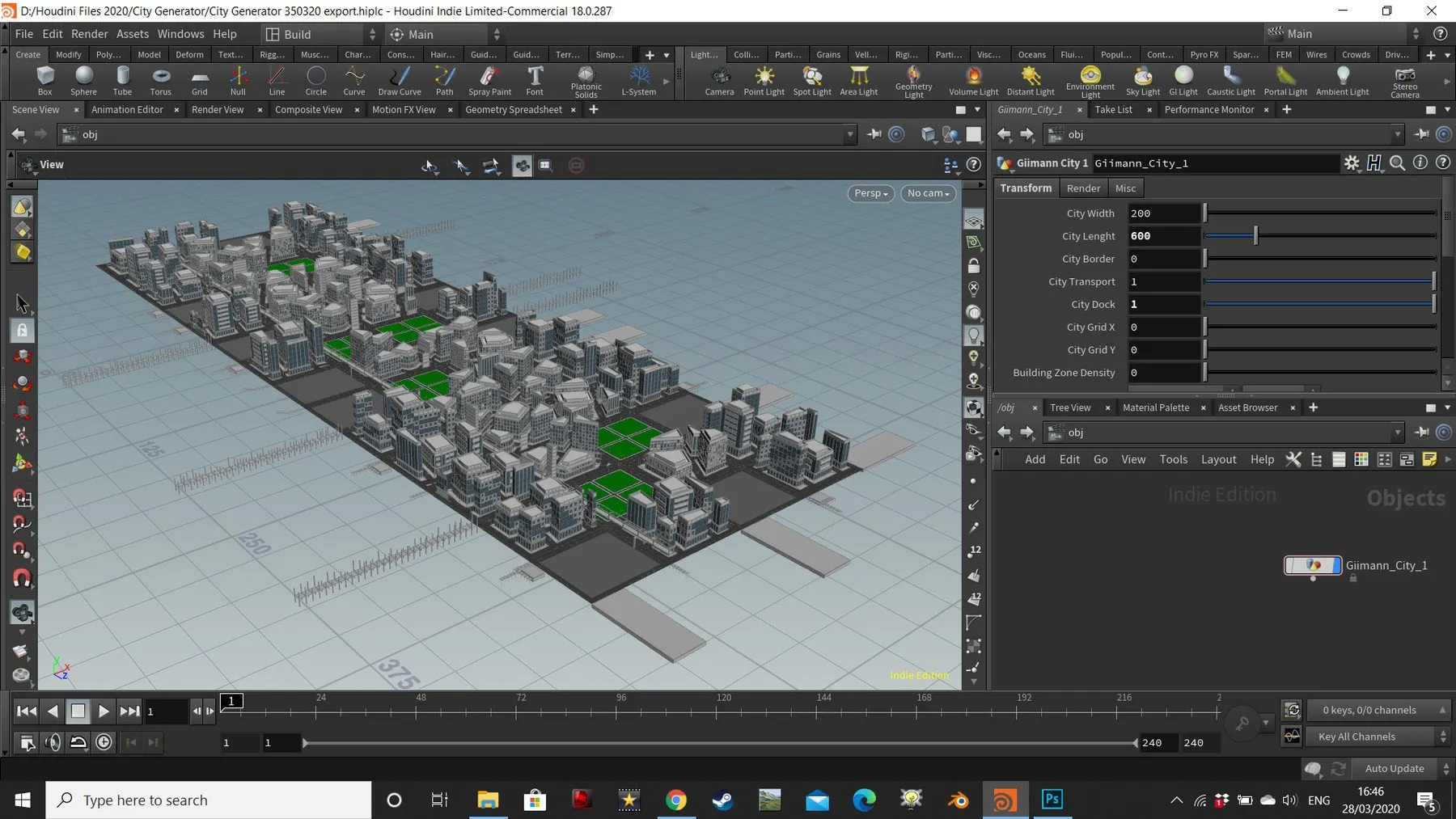
Task: Toggle the viewport camera lock icon
Action: (x=974, y=265)
